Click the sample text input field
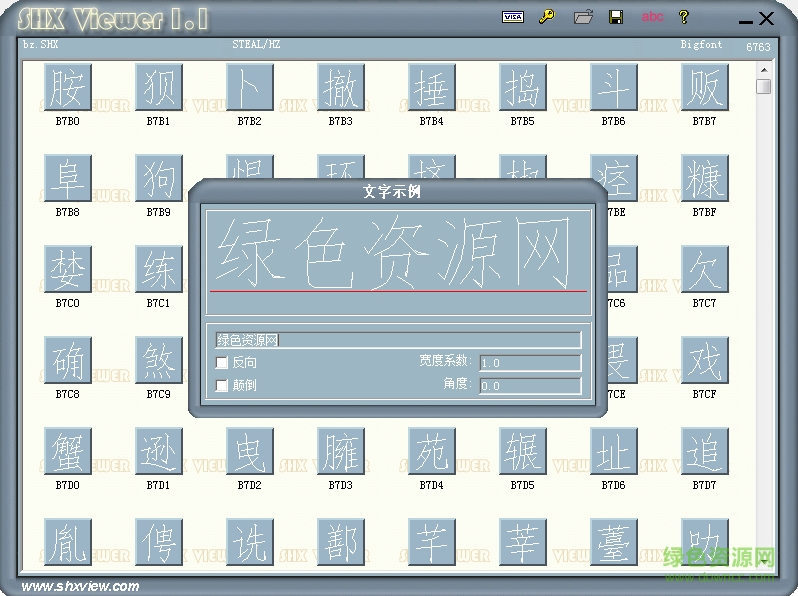The image size is (798, 596). (x=398, y=340)
